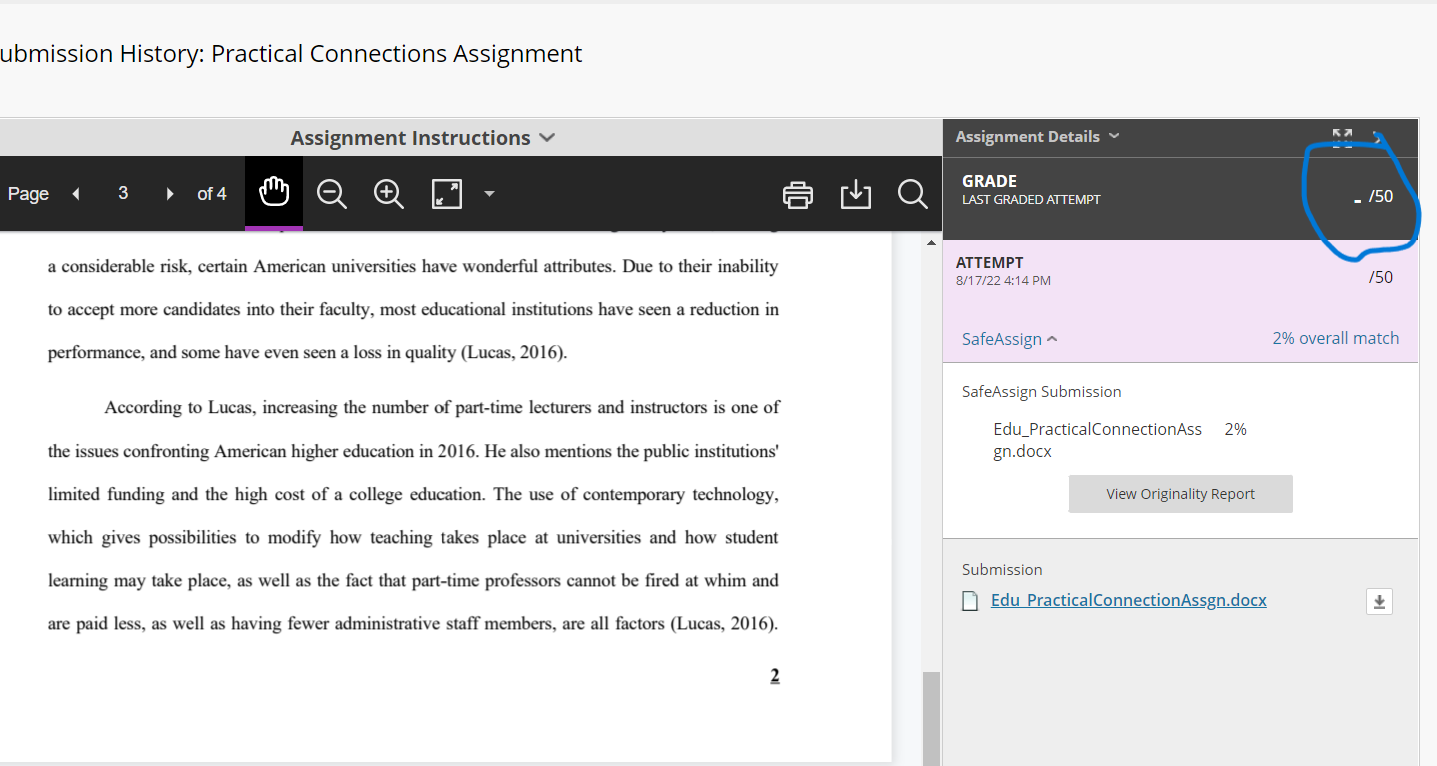1437x766 pixels.
Task: Select the hand pan tool
Action: pyautogui.click(x=274, y=192)
